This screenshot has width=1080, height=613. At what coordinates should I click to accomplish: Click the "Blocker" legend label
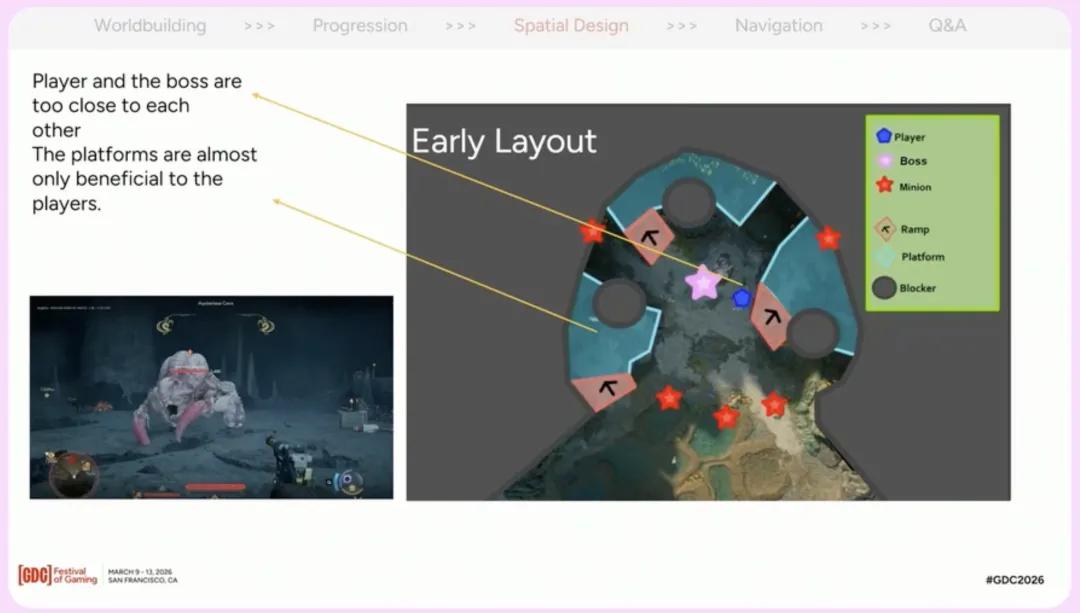click(917, 288)
